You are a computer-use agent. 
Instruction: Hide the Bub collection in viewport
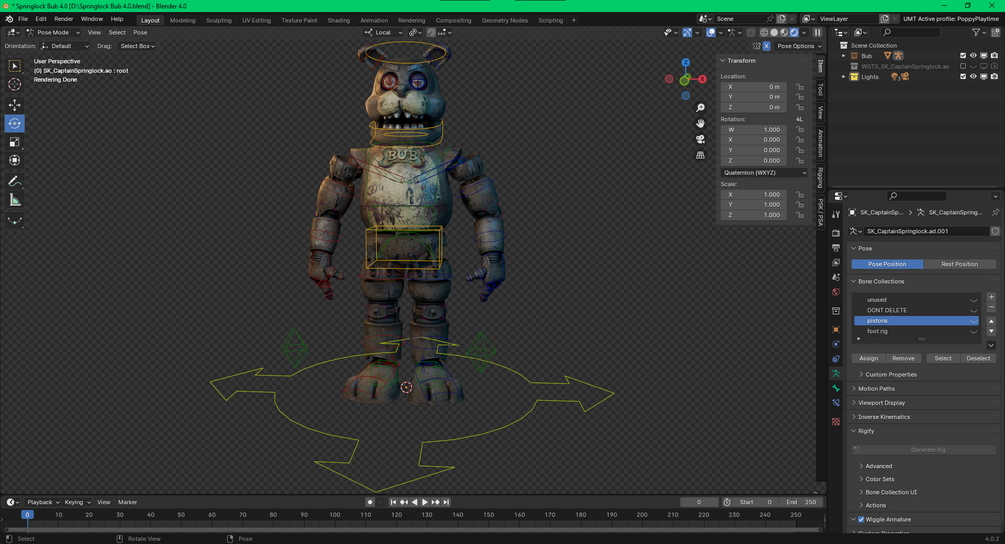pyautogui.click(x=973, y=56)
